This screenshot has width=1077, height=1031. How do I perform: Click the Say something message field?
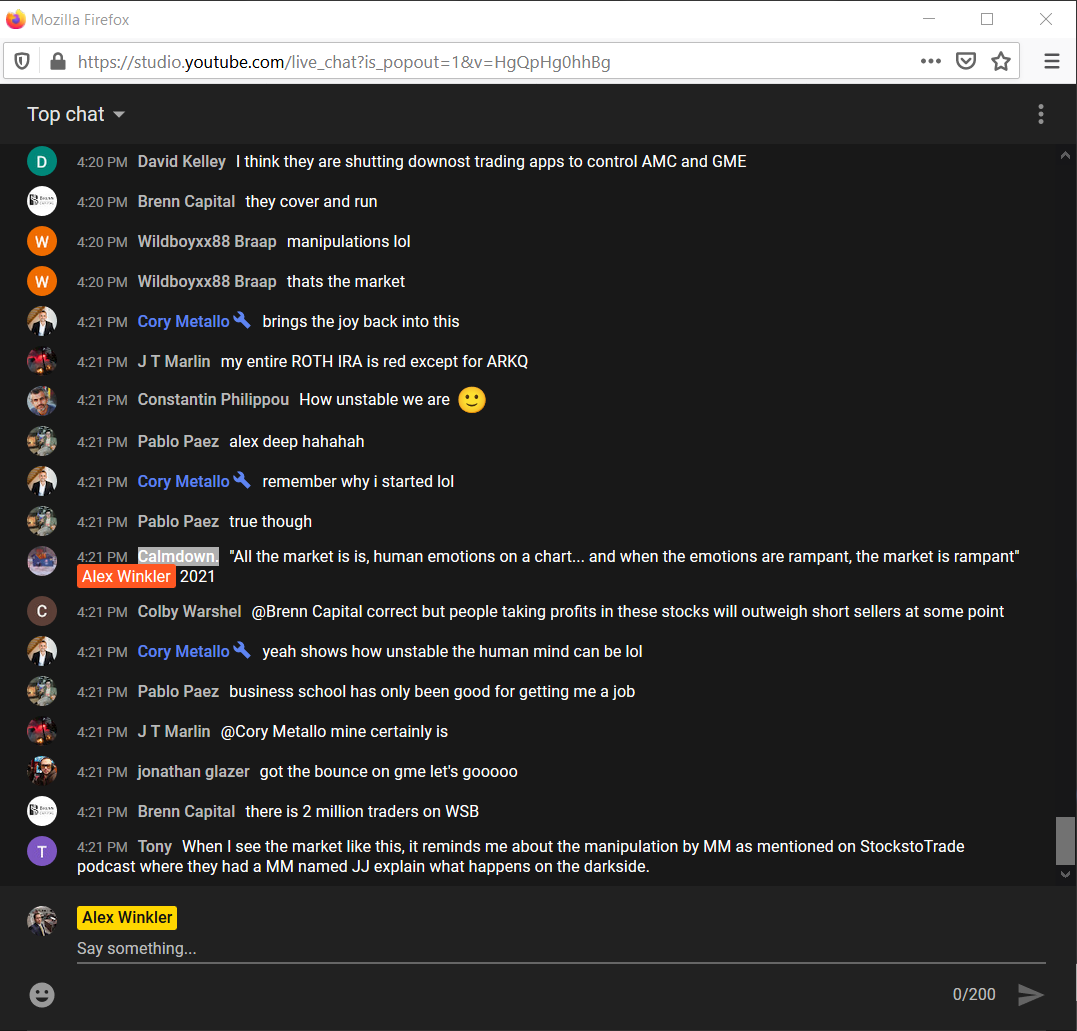click(x=560, y=948)
